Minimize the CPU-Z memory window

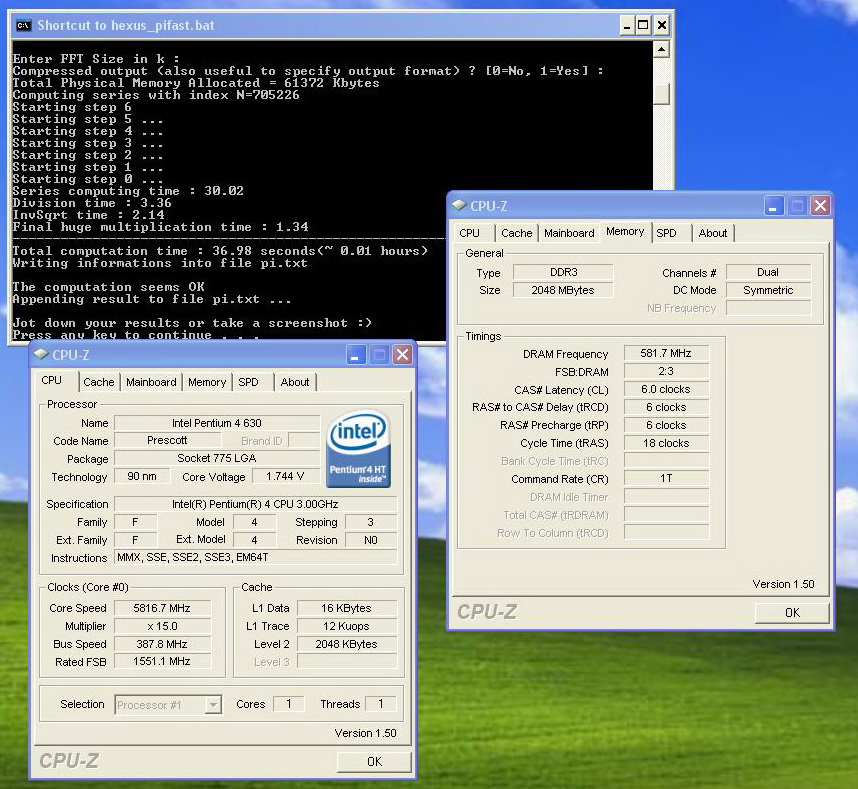(774, 206)
